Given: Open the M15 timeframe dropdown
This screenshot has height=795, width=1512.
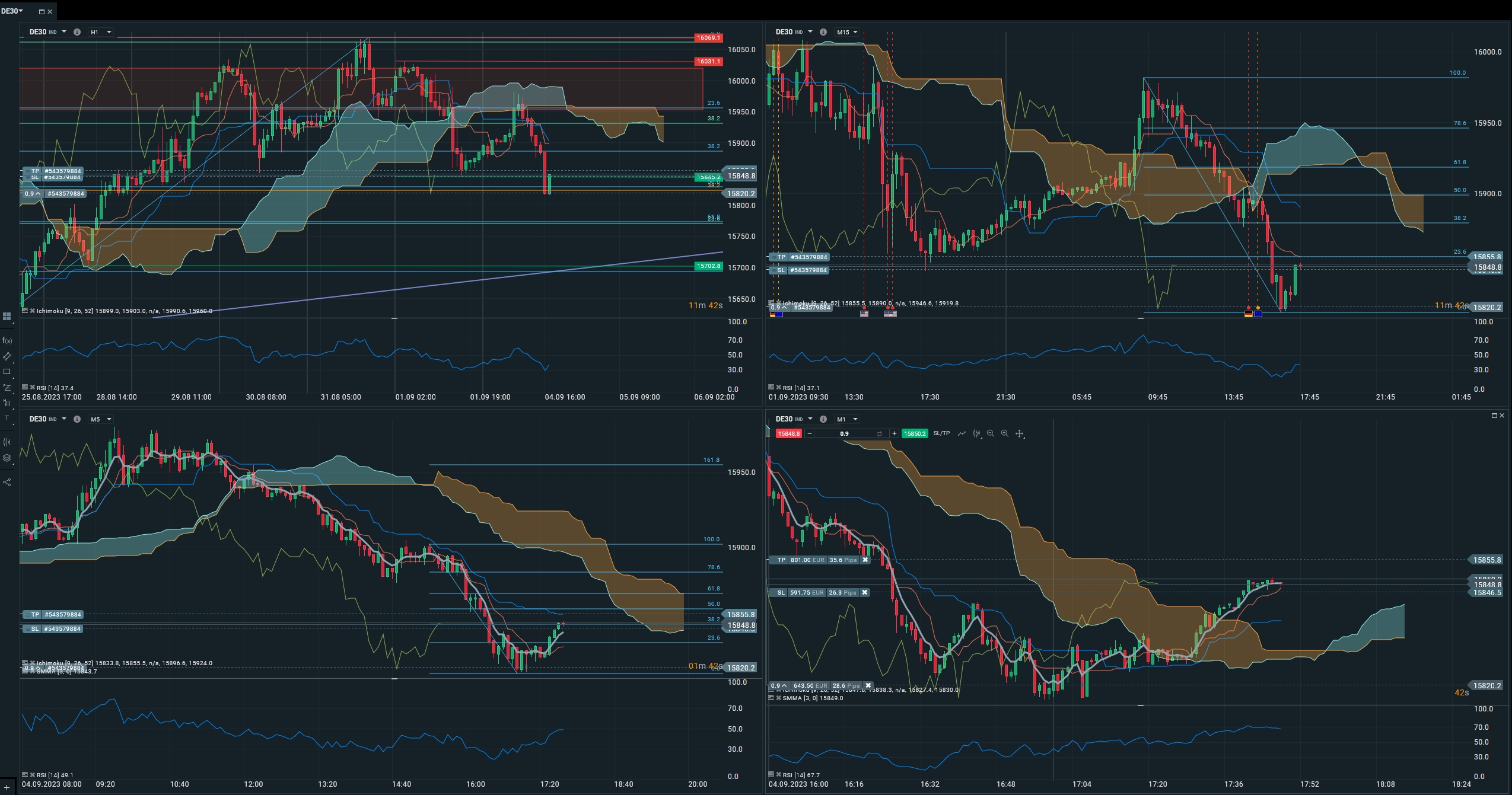Looking at the screenshot, I should click(x=847, y=32).
